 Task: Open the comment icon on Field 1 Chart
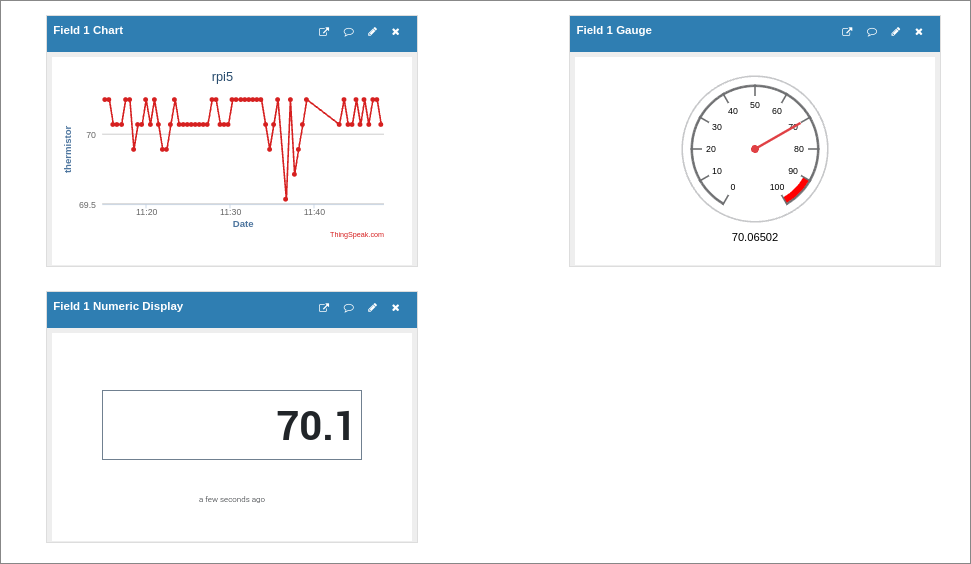(349, 32)
